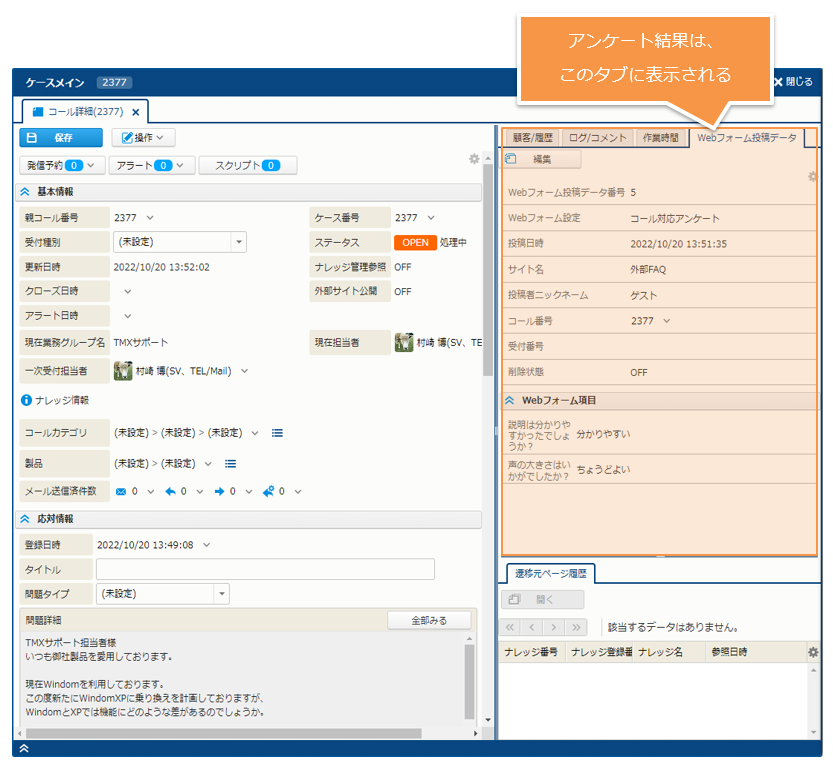
Task: Collapse the 基本情報 section
Action: coord(26,191)
